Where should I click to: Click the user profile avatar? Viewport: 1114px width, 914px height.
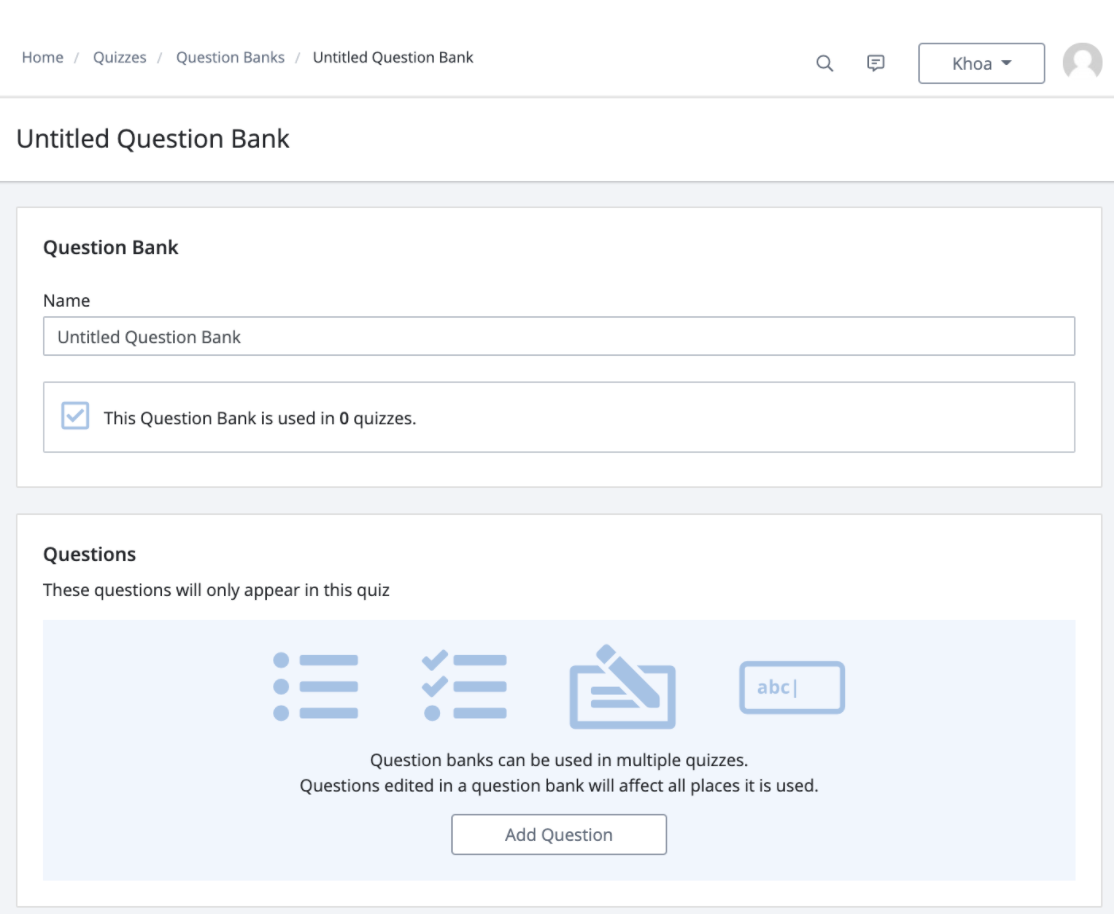1082,63
